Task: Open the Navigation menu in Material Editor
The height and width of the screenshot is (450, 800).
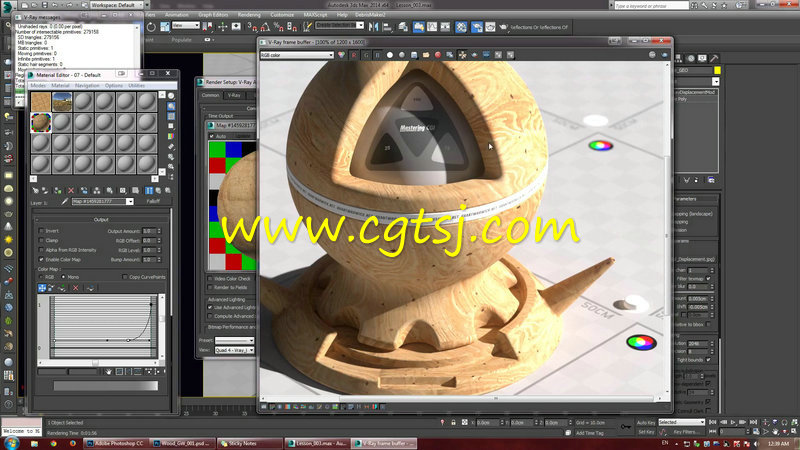Action: coord(87,86)
